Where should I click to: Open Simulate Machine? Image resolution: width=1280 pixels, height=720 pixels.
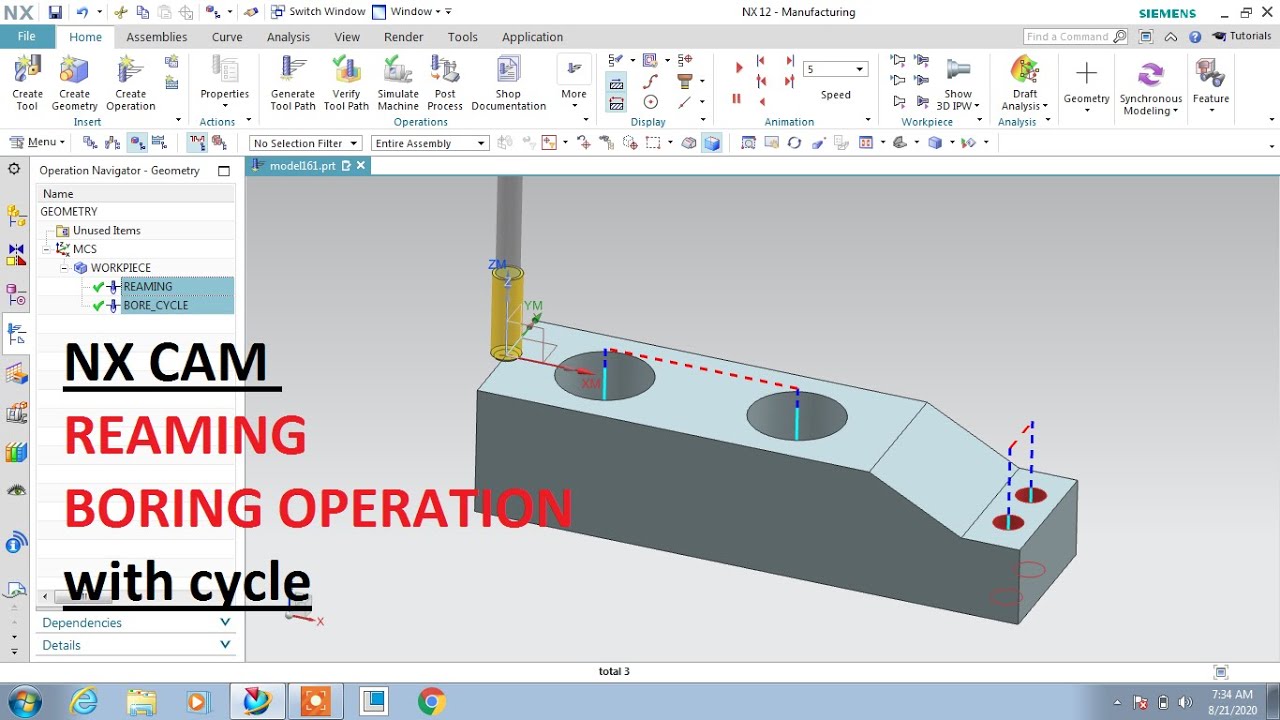398,83
